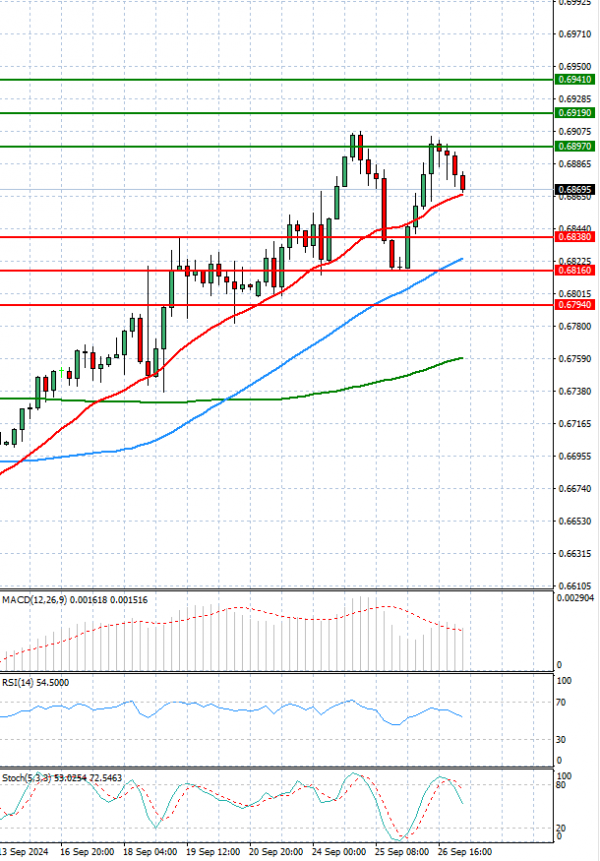Click the 0.67590 price axis value
Screen dimensions: 600x861
point(575,359)
